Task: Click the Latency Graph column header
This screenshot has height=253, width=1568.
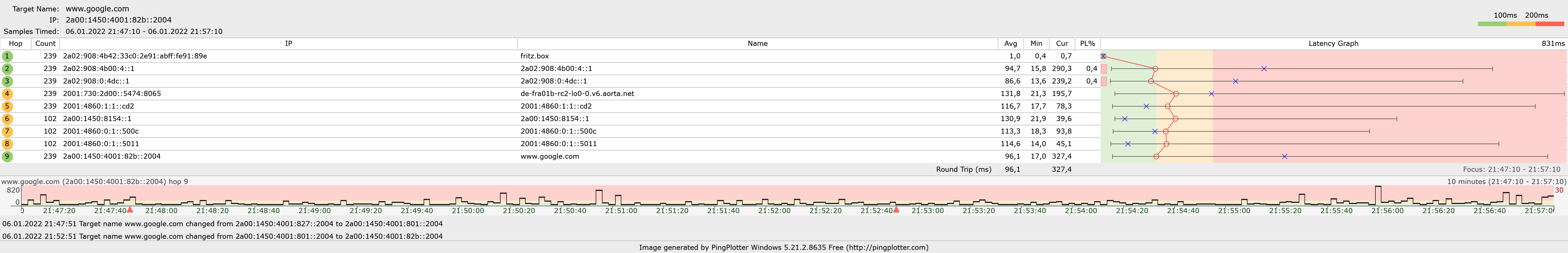Action: 1334,44
